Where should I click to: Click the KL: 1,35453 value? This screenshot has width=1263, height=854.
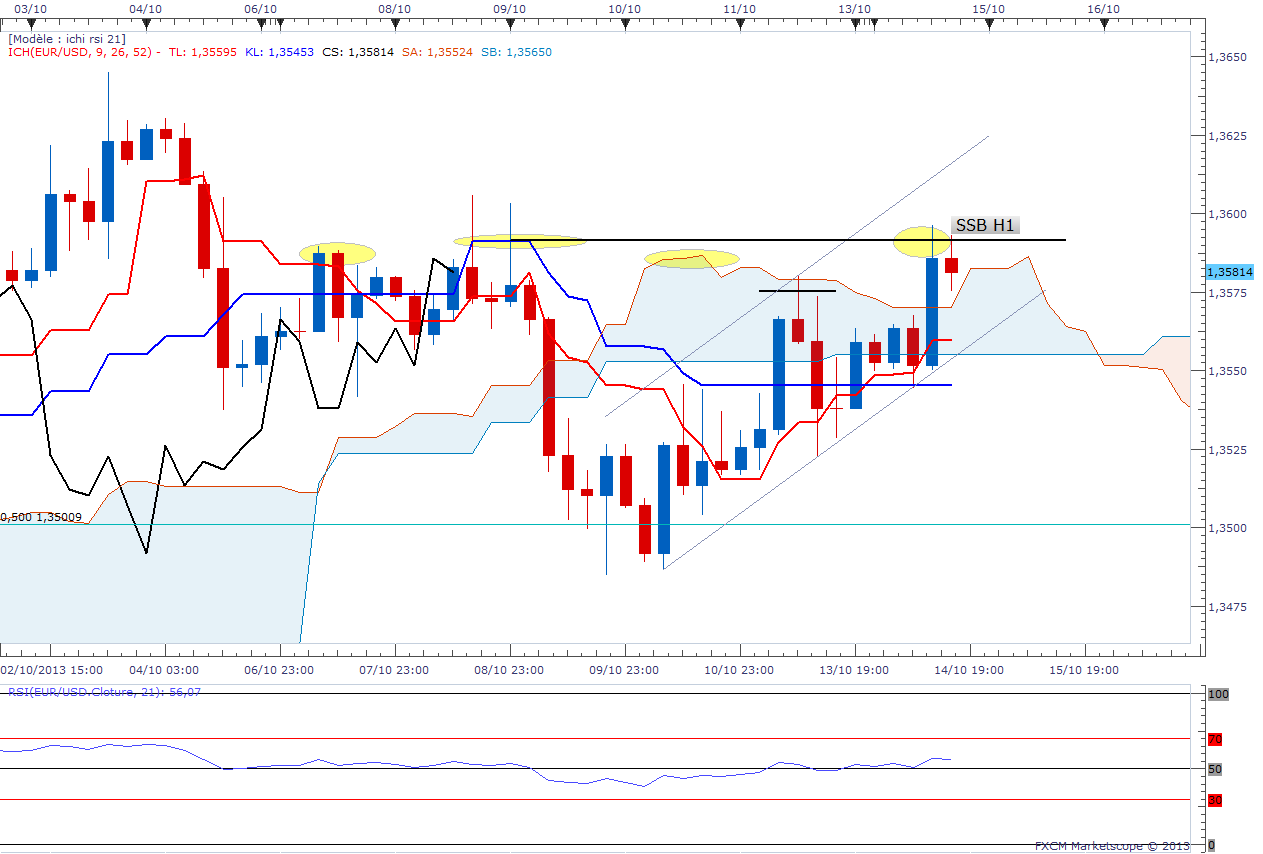pos(280,52)
